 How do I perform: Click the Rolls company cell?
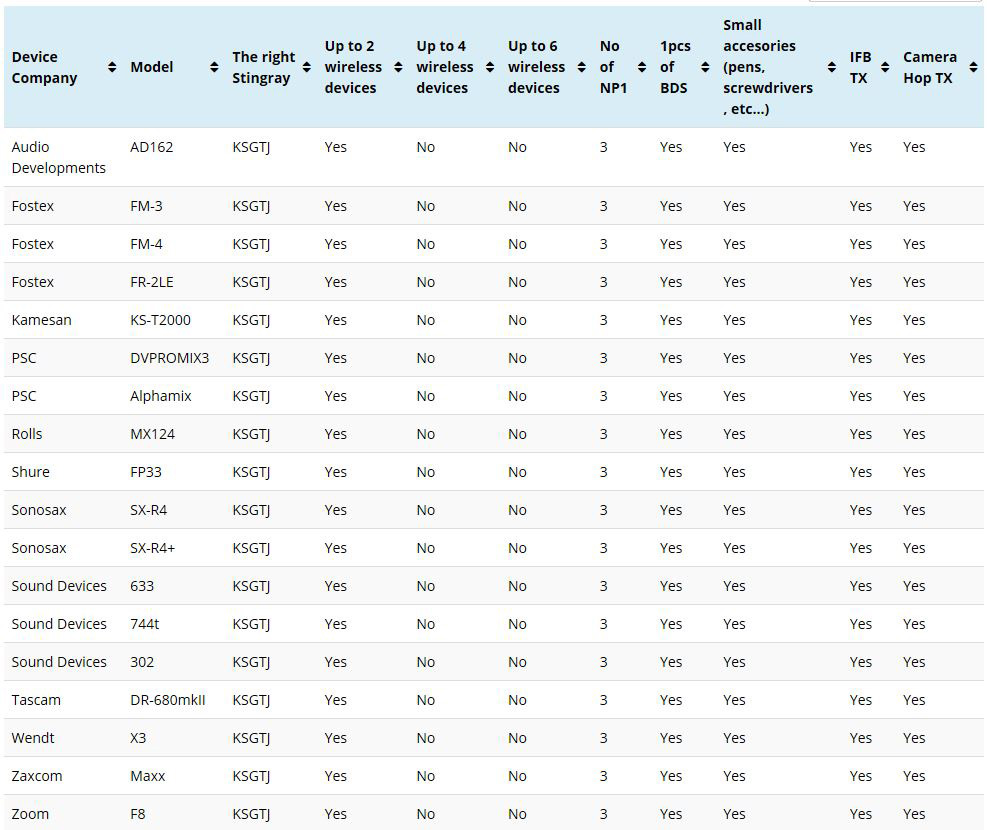tap(27, 434)
